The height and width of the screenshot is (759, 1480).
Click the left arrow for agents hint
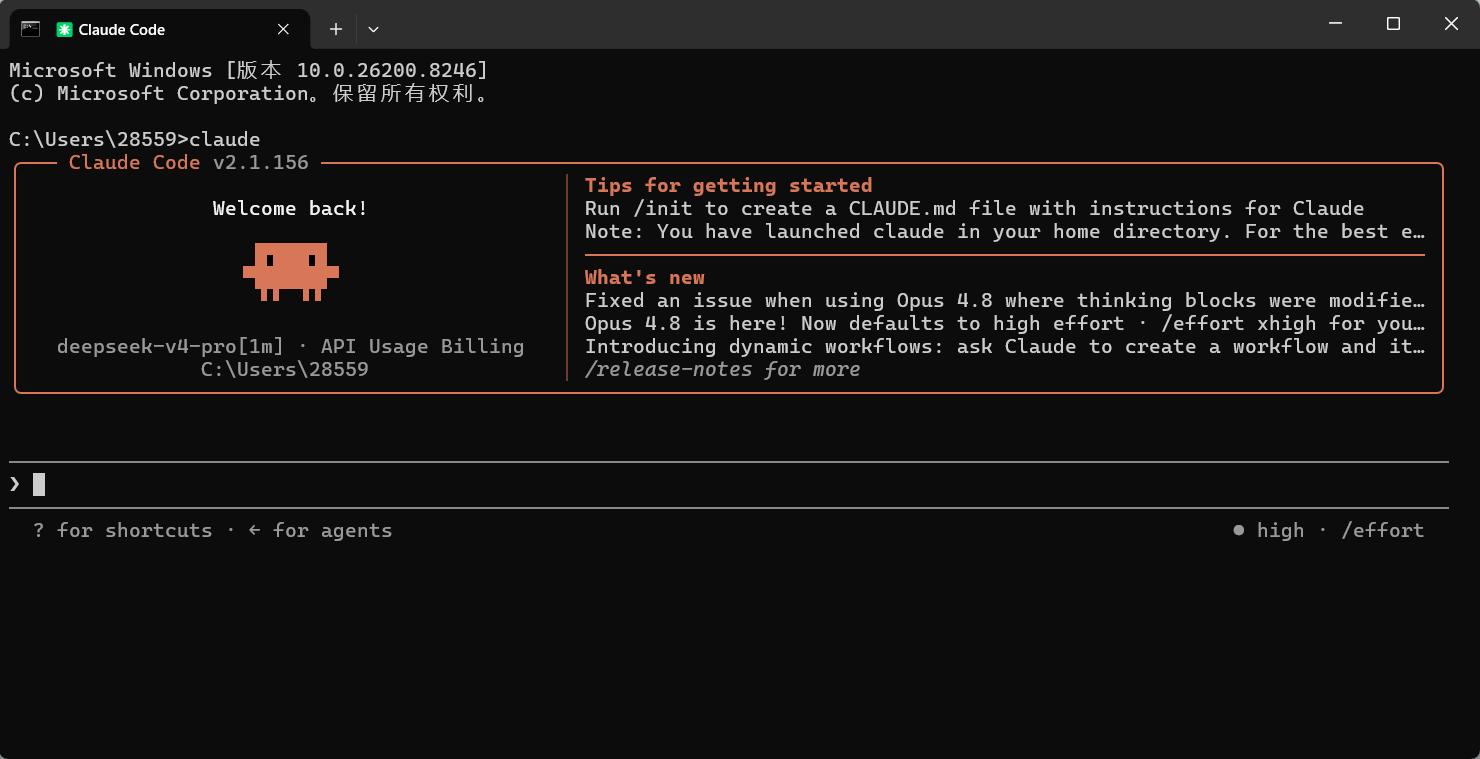pyautogui.click(x=320, y=531)
